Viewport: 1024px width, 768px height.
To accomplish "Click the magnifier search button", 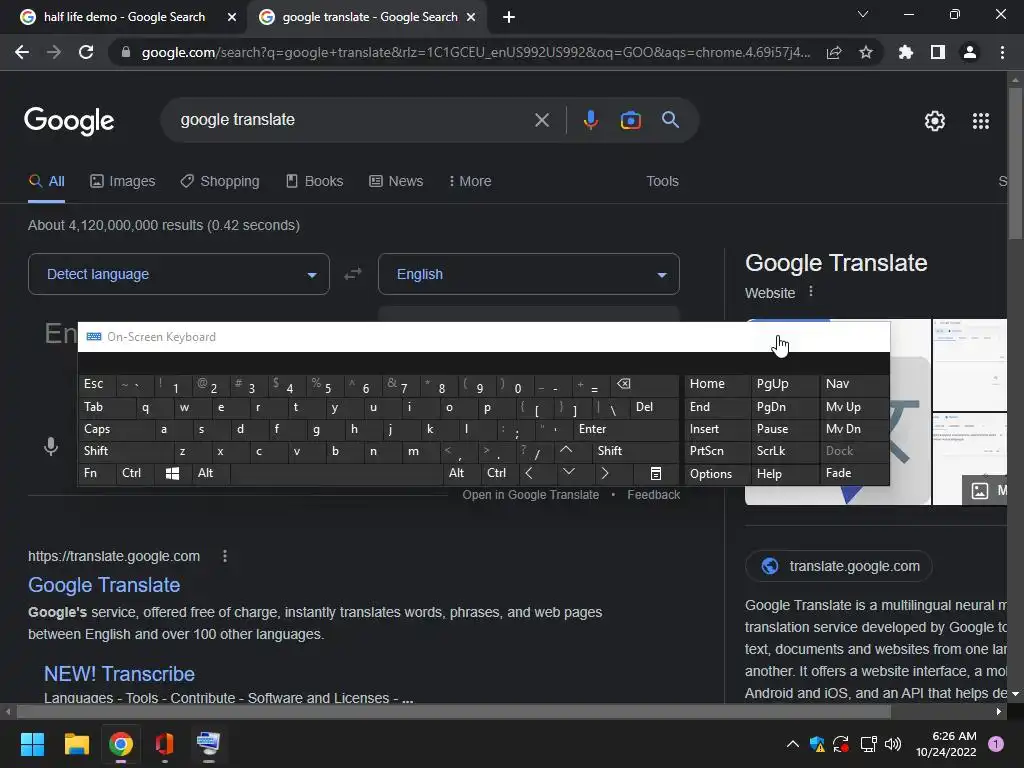I will click(x=670, y=120).
